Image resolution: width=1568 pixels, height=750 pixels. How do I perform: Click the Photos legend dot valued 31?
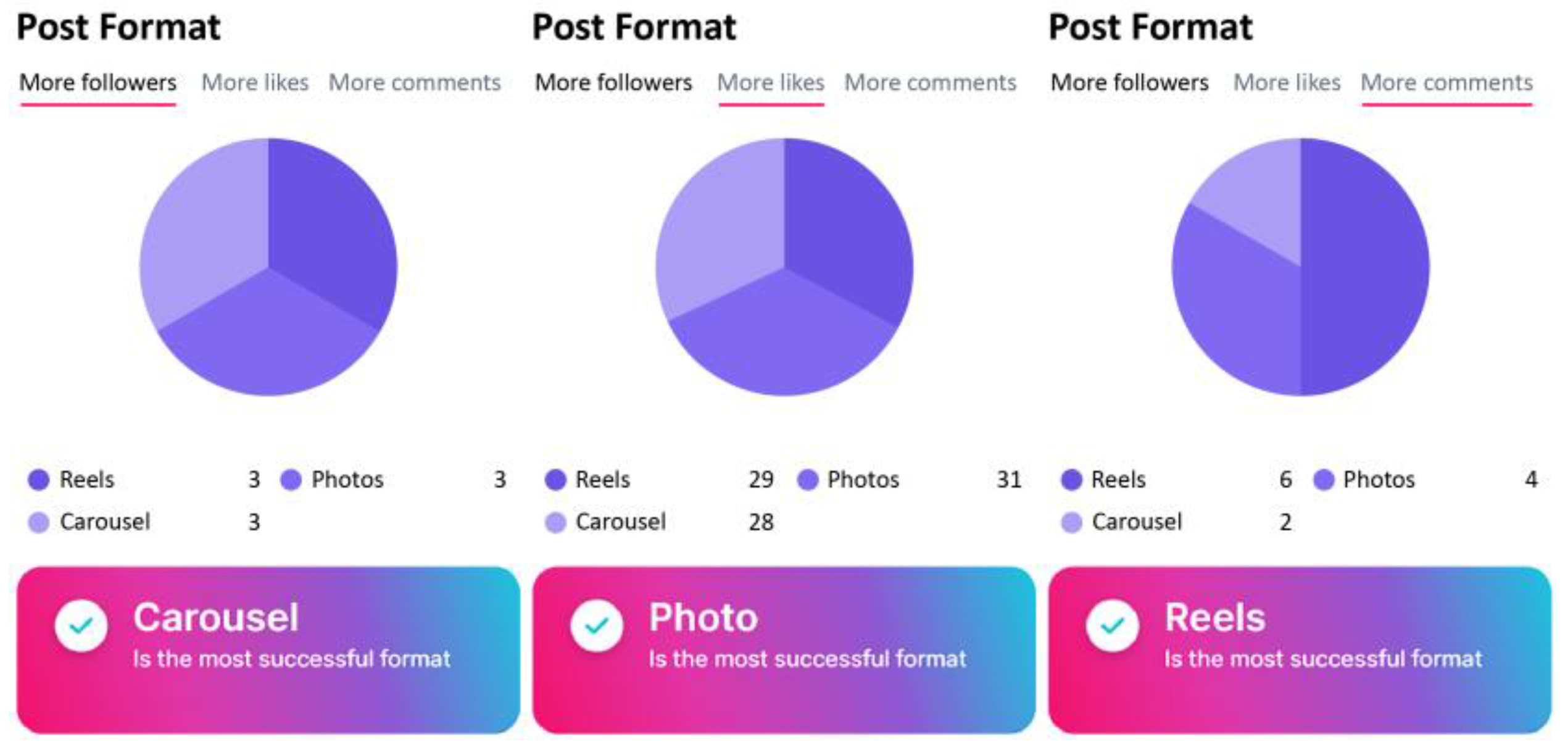coord(807,480)
